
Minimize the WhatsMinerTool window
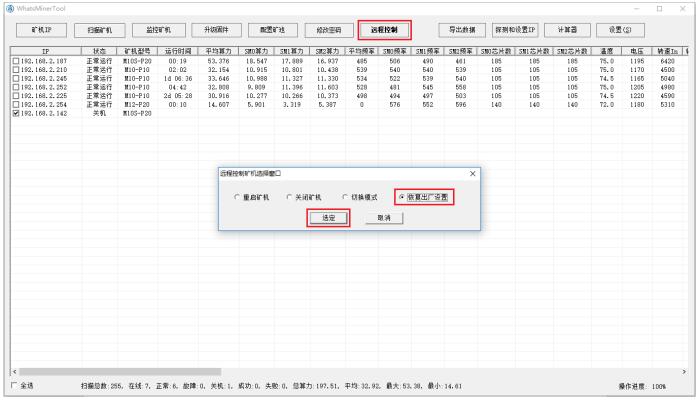(637, 8)
